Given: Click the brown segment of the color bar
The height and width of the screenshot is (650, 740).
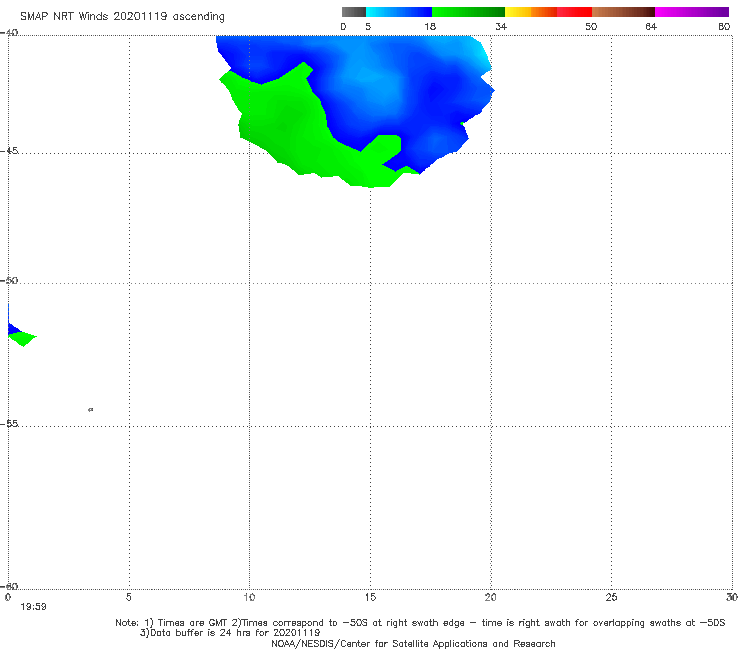Looking at the screenshot, I should click(623, 12).
